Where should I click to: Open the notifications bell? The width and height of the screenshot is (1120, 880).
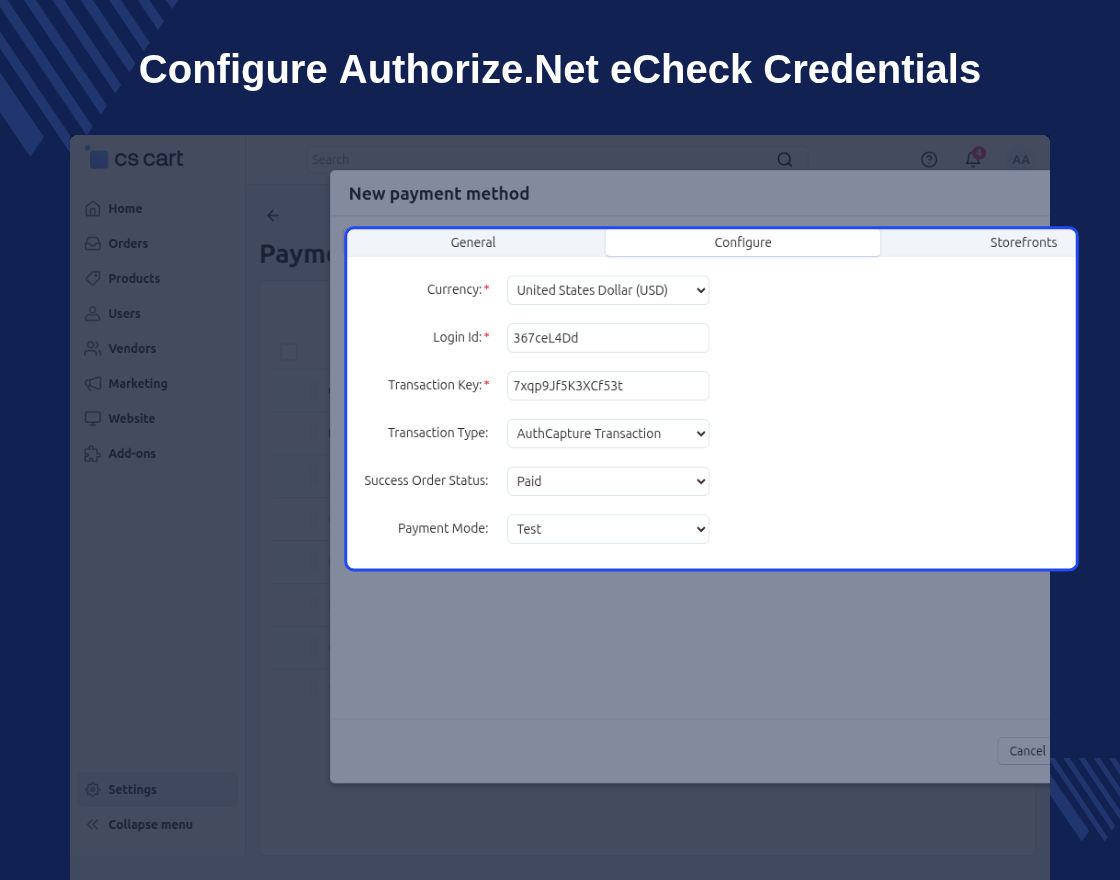[x=973, y=159]
